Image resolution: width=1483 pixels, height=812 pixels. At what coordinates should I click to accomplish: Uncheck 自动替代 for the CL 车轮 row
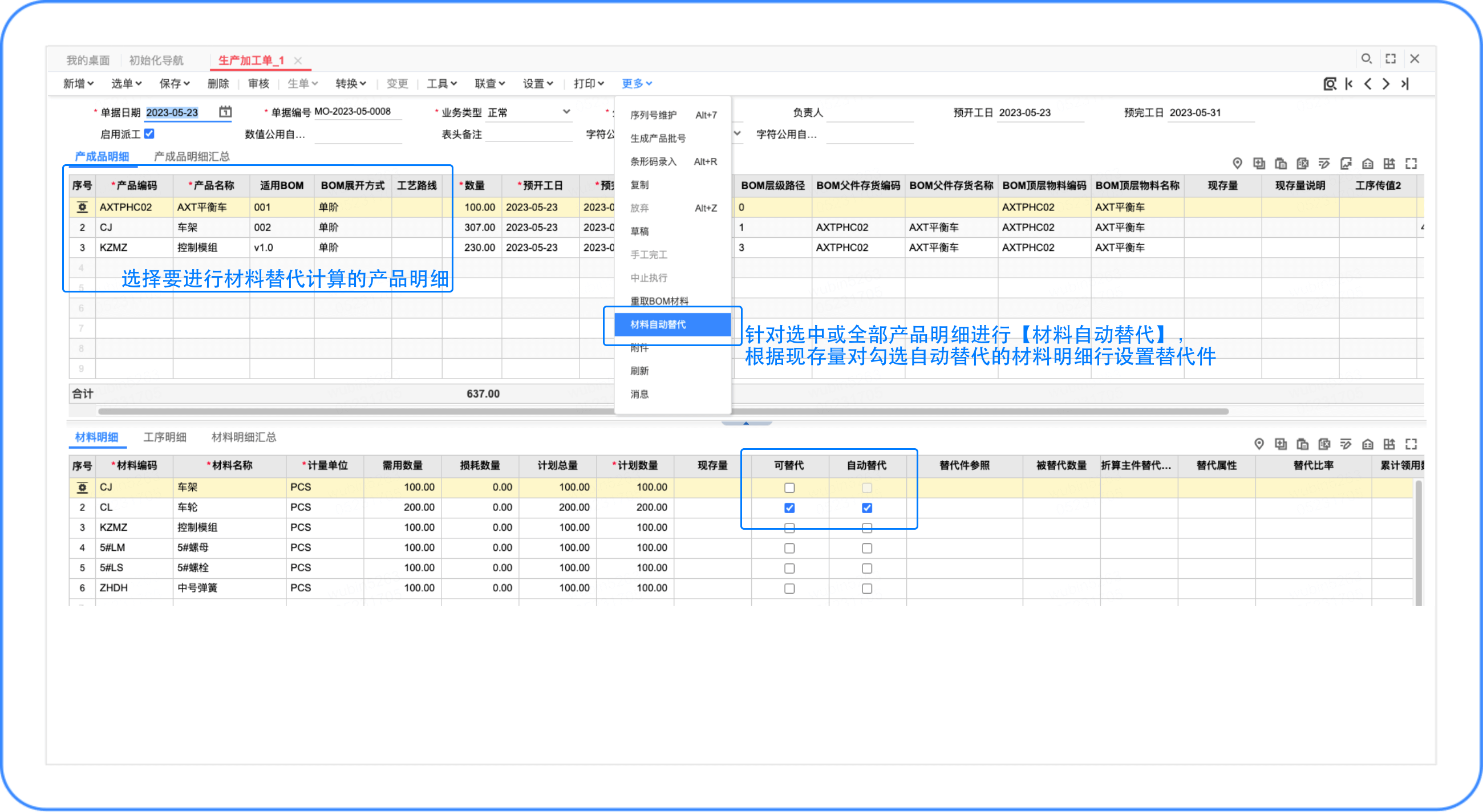[866, 507]
